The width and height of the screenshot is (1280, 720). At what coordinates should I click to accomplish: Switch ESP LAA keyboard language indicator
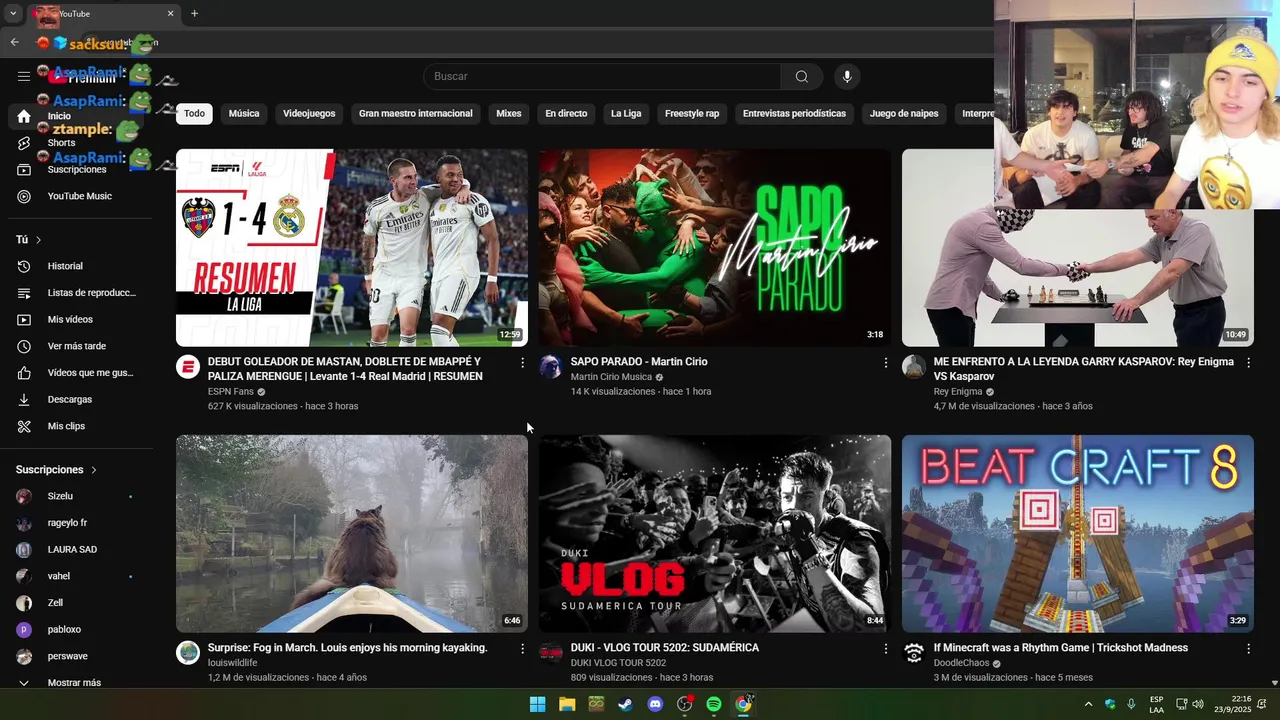1156,704
